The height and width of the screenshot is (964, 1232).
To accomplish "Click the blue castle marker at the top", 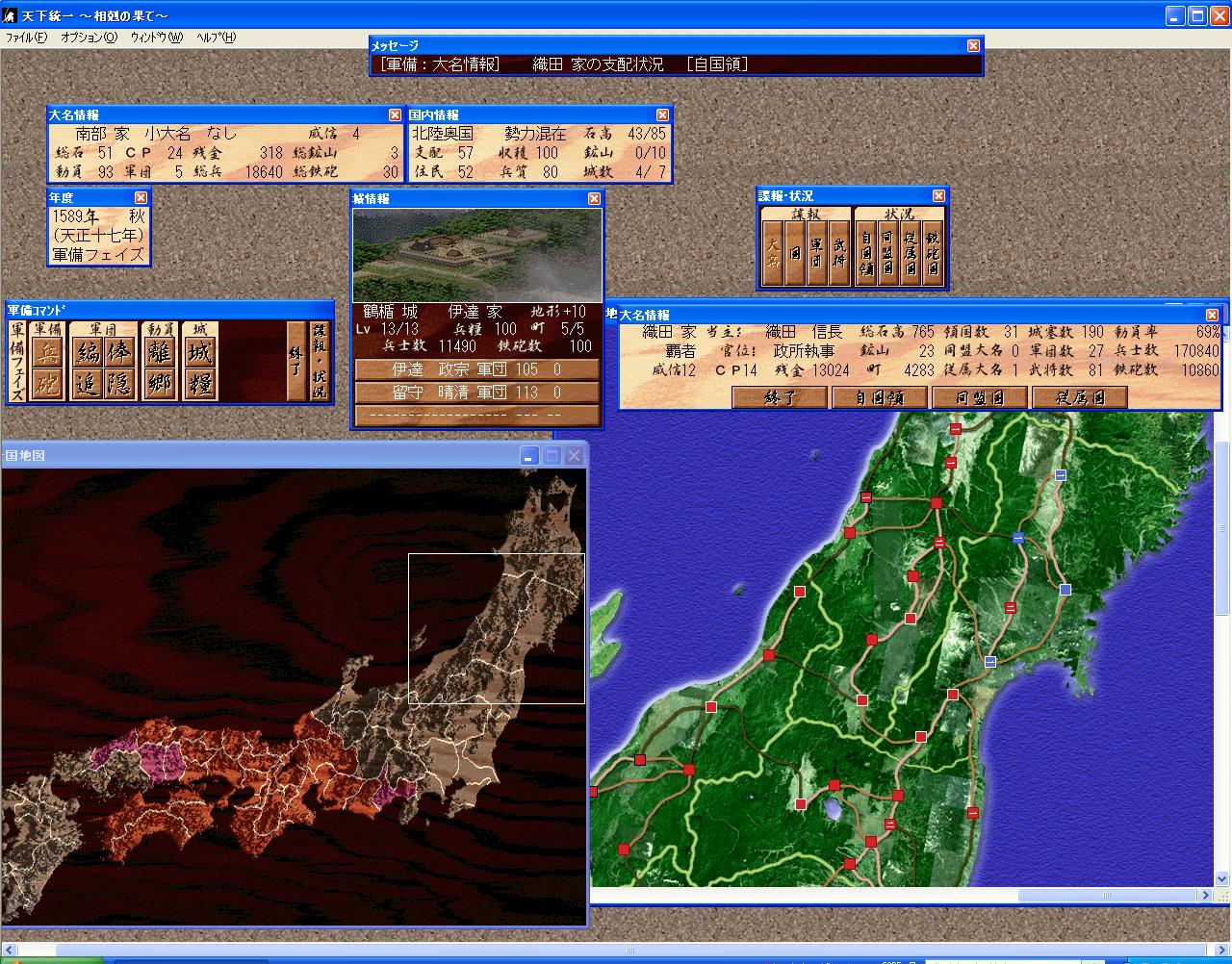I will pyautogui.click(x=1061, y=475).
